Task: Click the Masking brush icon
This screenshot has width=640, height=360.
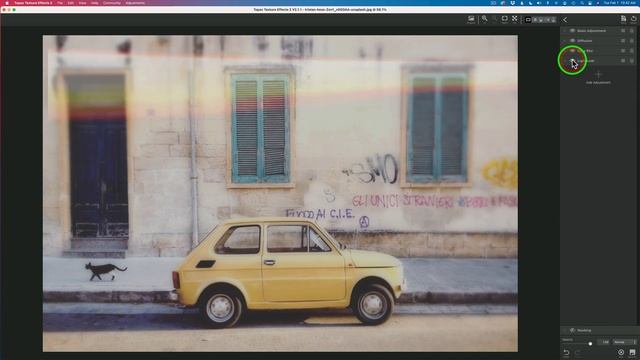Action: pos(572,330)
